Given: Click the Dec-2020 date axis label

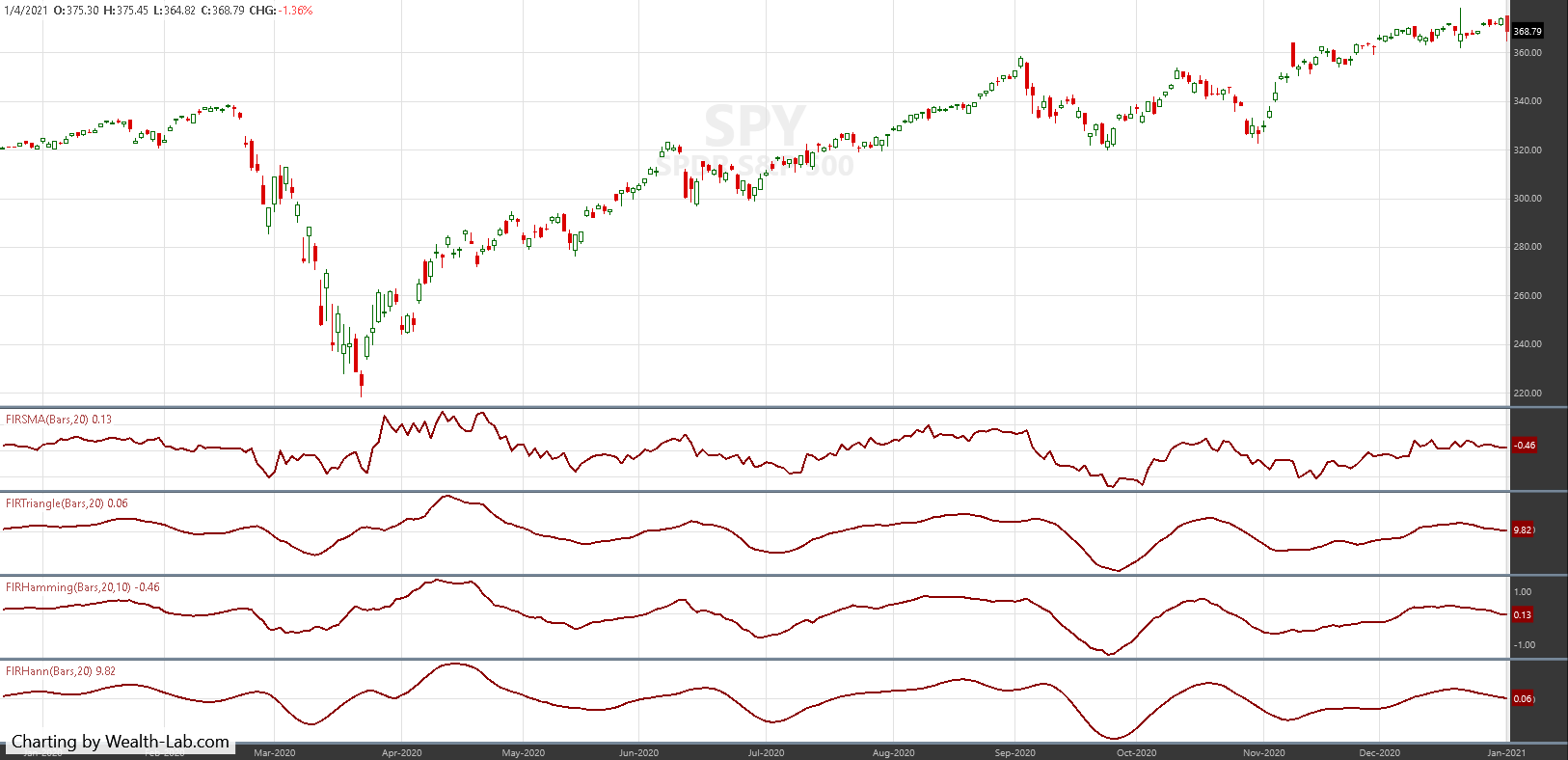Looking at the screenshot, I should tap(1380, 752).
